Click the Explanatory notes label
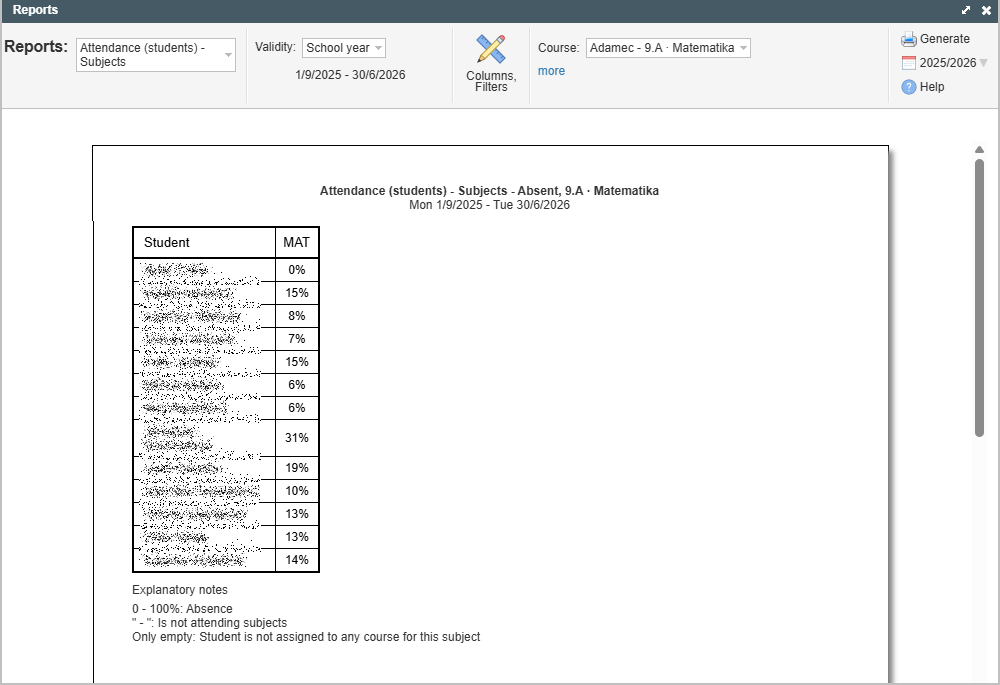 (180, 590)
